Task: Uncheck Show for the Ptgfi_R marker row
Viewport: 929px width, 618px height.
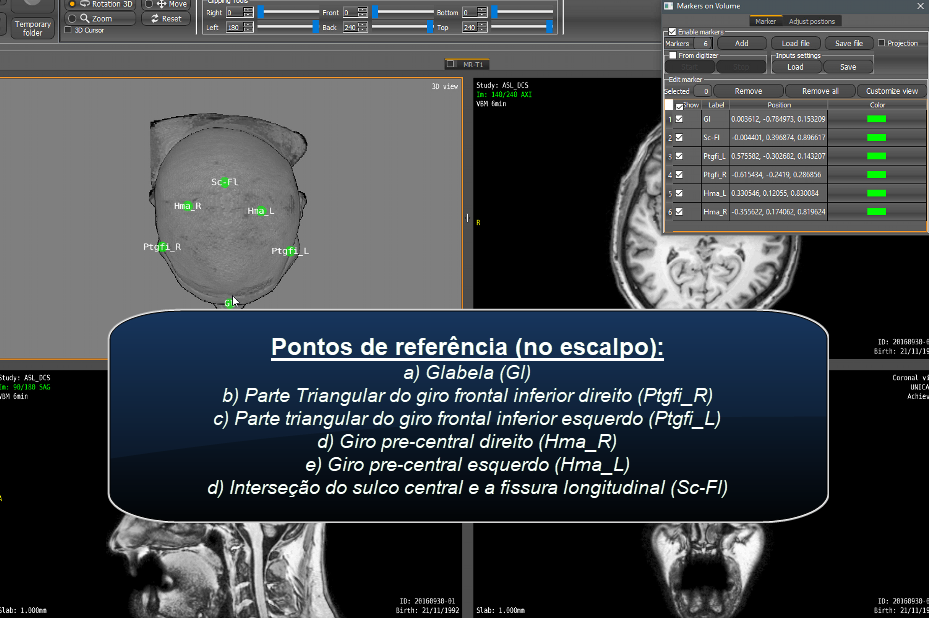Action: [x=679, y=175]
